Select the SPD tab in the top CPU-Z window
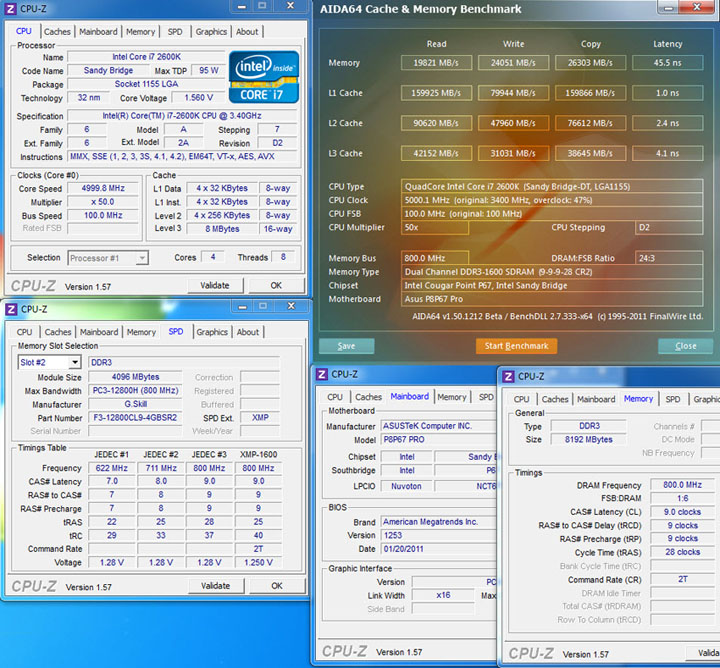This screenshot has width=720, height=668. [175, 32]
